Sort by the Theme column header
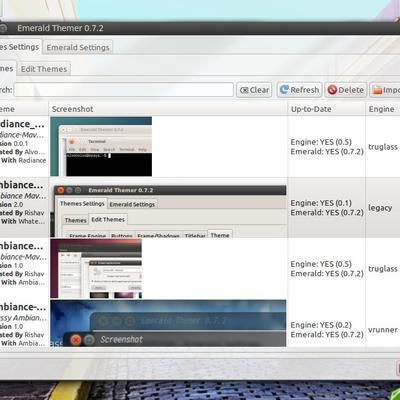 (24, 109)
